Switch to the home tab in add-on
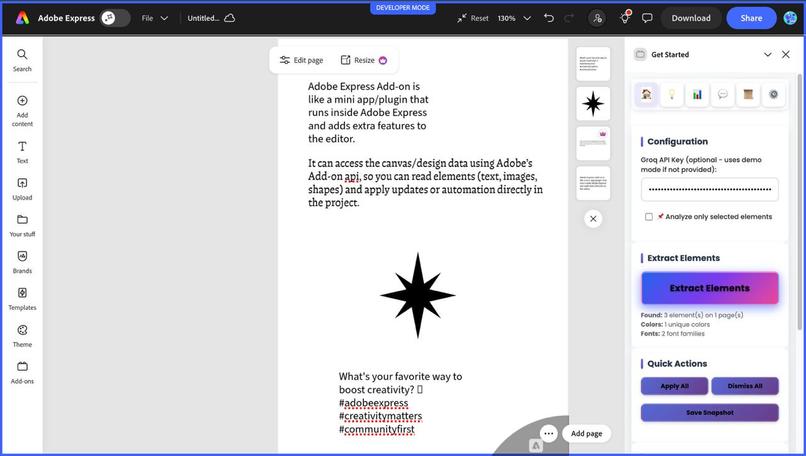806x456 pixels. pos(646,95)
